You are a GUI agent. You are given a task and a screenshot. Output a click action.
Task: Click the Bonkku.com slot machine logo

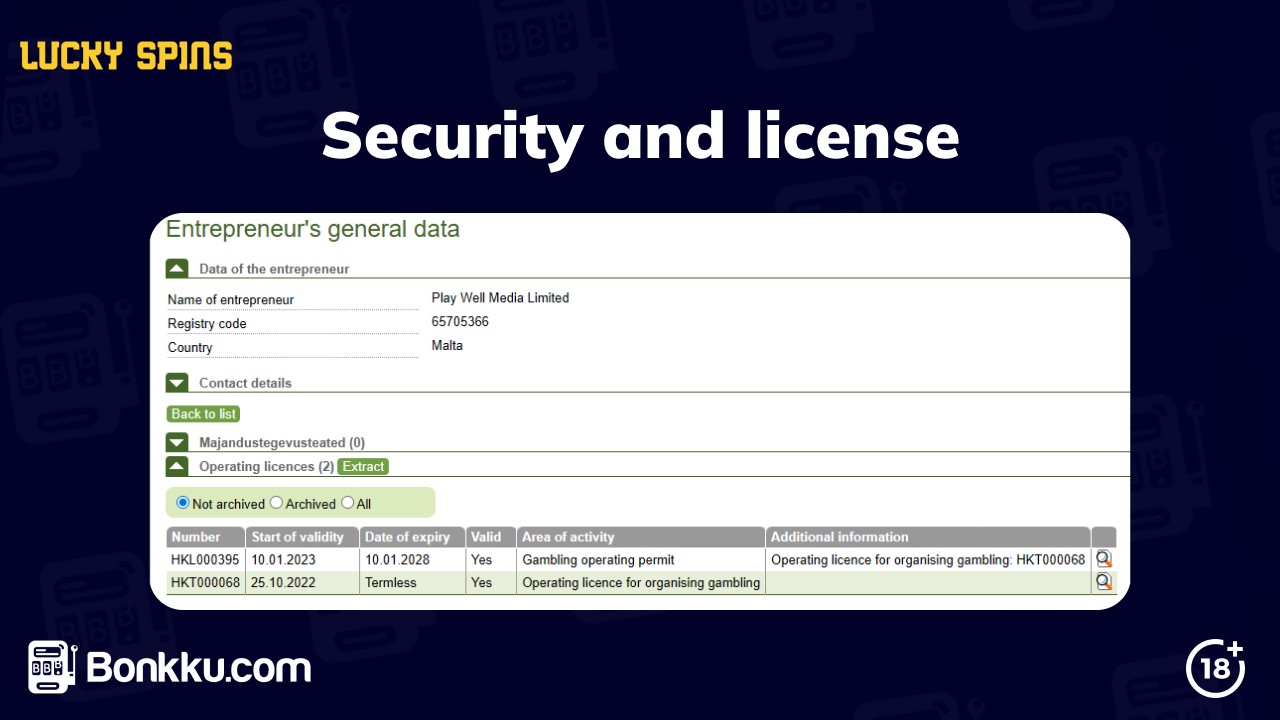coord(52,667)
